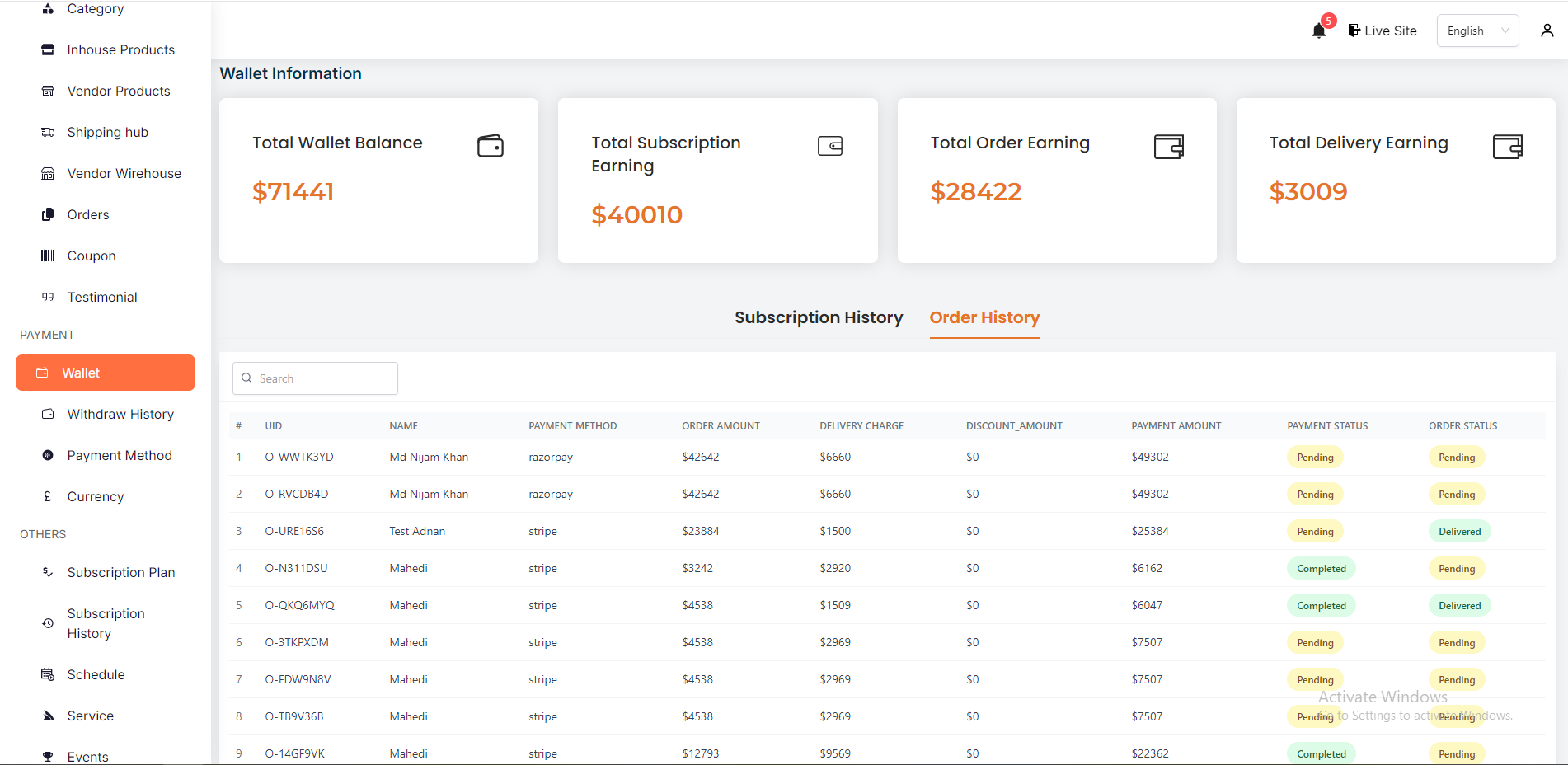Click the Total Subscription Earning card icon
Image resolution: width=1568 pixels, height=765 pixels.
coord(829,146)
